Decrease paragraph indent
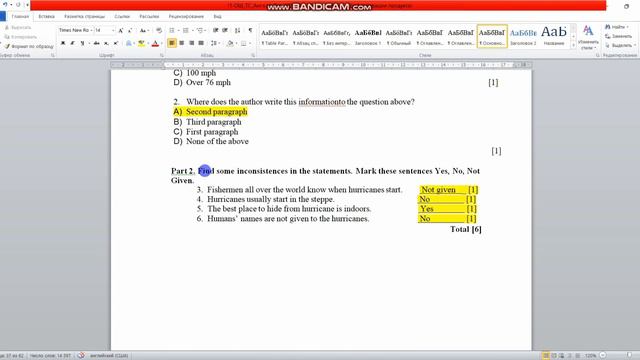 216,31
